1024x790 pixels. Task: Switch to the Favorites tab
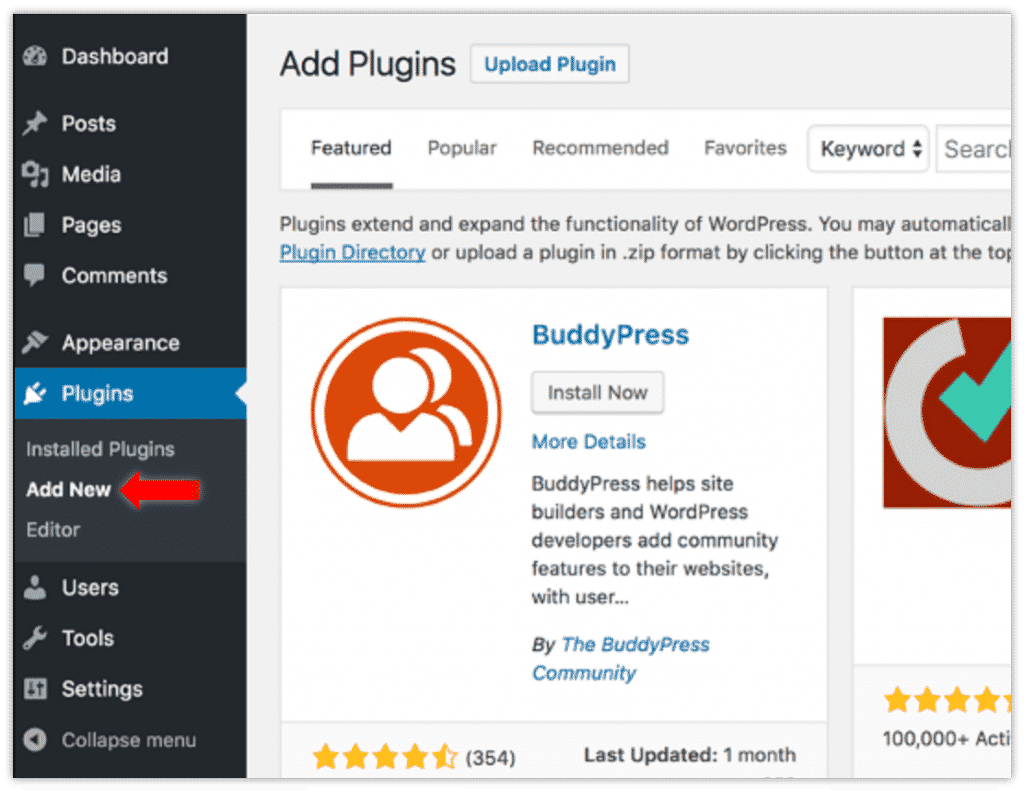click(745, 148)
